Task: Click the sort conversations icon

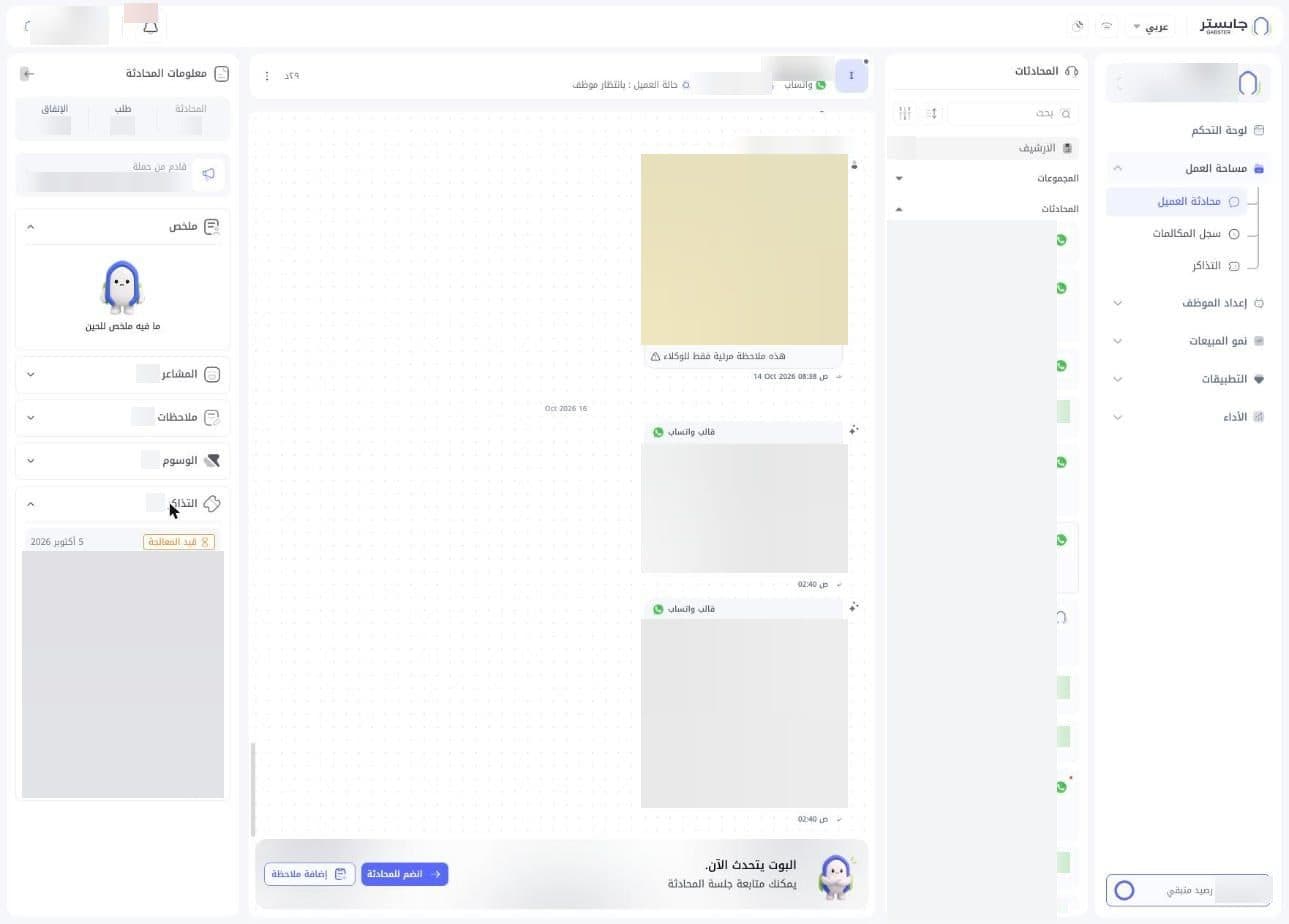Action: 932,114
